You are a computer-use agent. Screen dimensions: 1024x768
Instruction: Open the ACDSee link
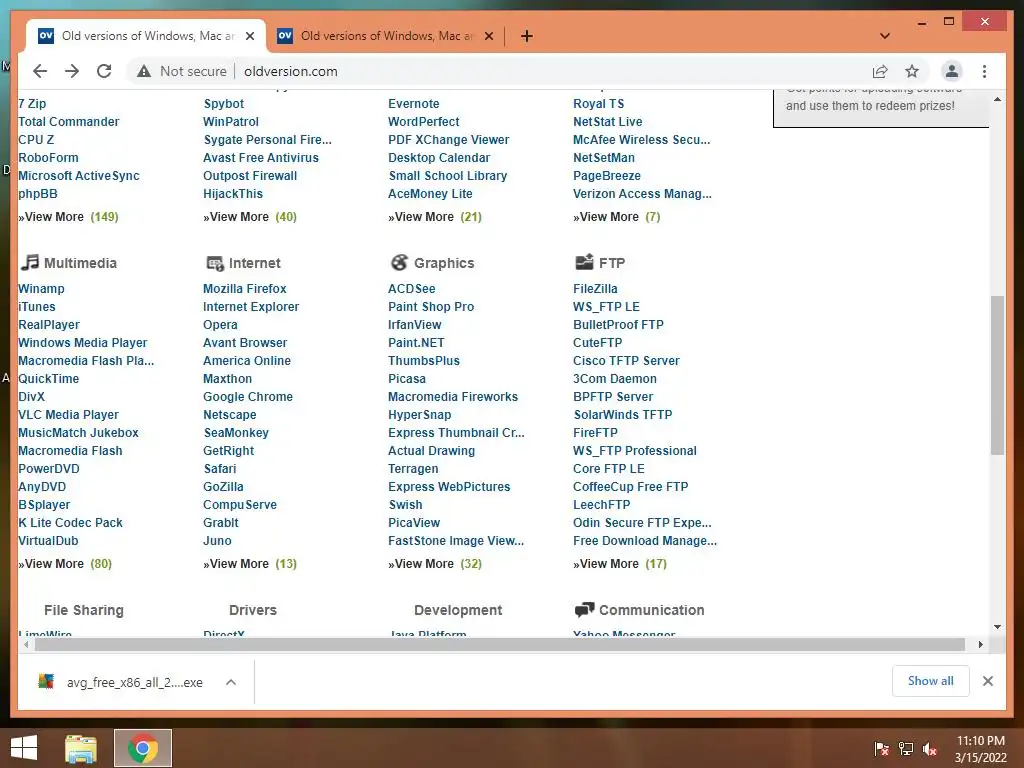(x=411, y=289)
